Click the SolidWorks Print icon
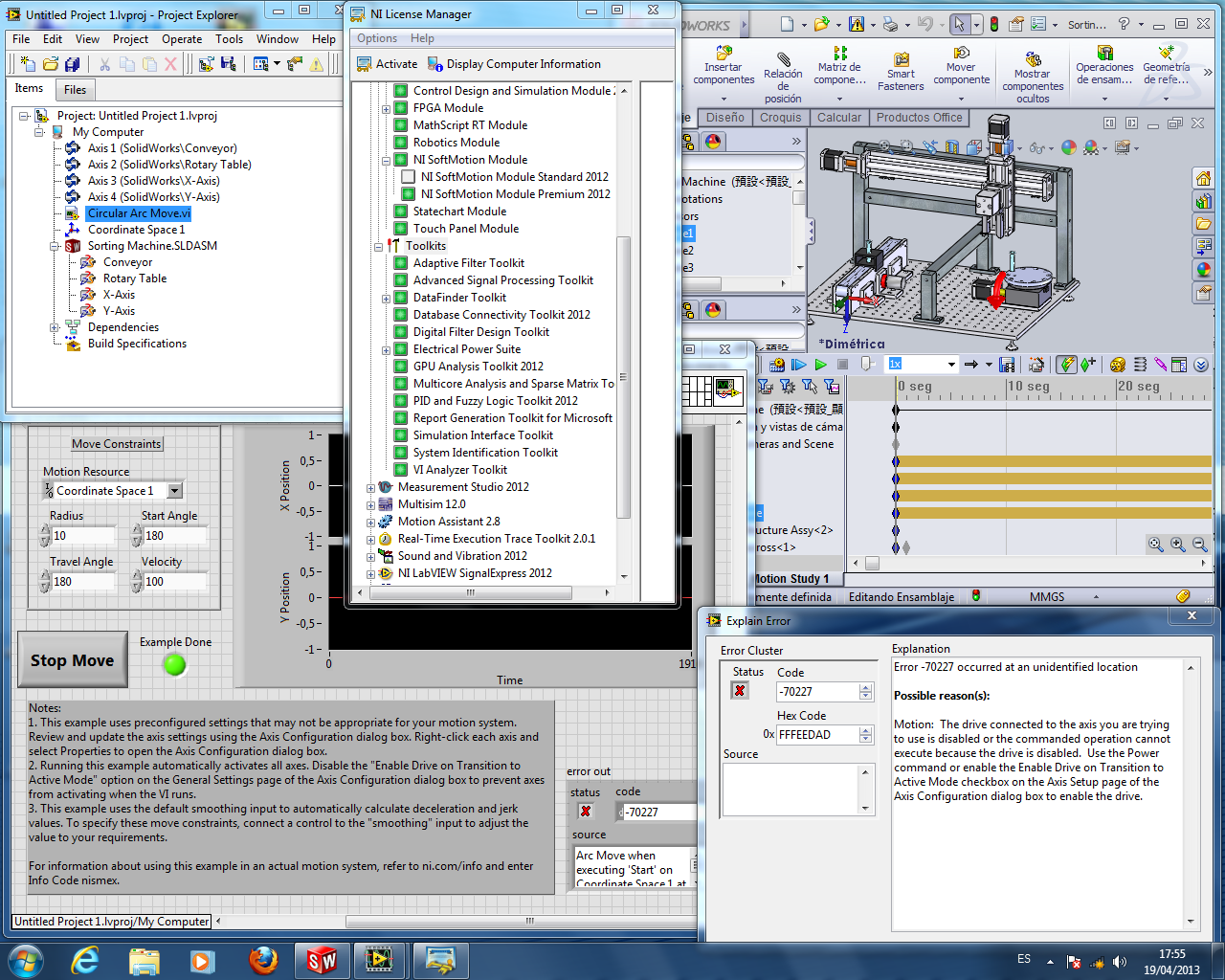Image resolution: width=1225 pixels, height=980 pixels. tap(890, 24)
